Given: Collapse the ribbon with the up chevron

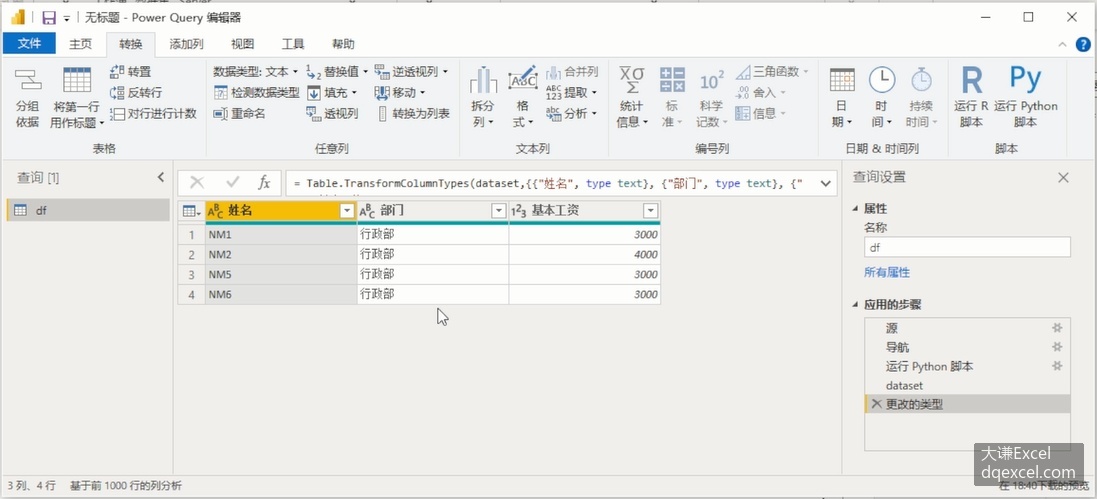Looking at the screenshot, I should pos(1063,45).
